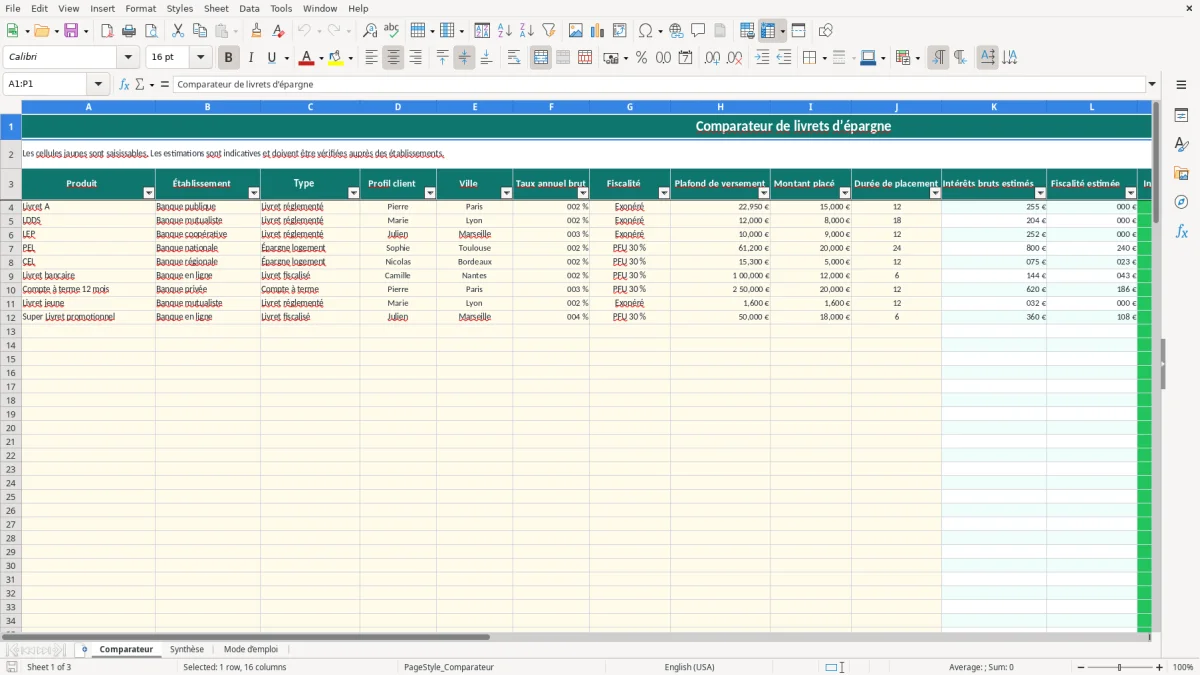This screenshot has width=1200, height=675.
Task: Insert a chart
Action: coord(598,31)
